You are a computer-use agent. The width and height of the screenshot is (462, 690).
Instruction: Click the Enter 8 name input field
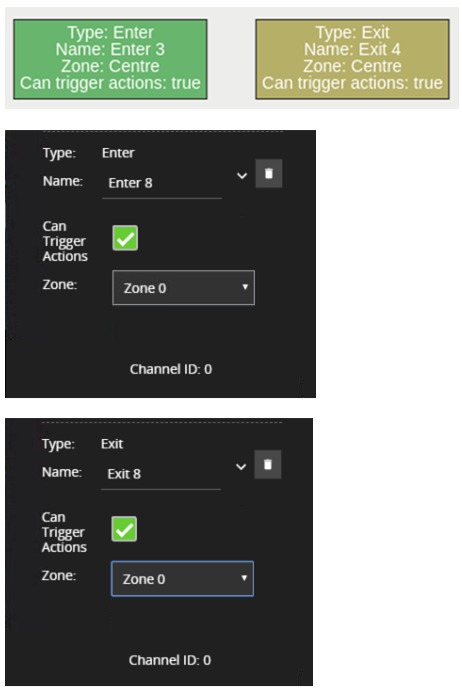pyautogui.click(x=162, y=184)
